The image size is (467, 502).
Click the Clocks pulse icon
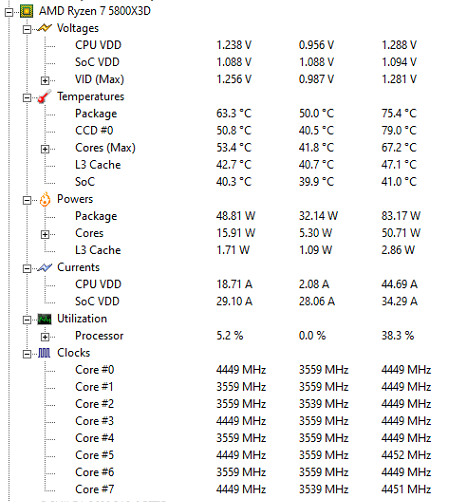coord(44,353)
